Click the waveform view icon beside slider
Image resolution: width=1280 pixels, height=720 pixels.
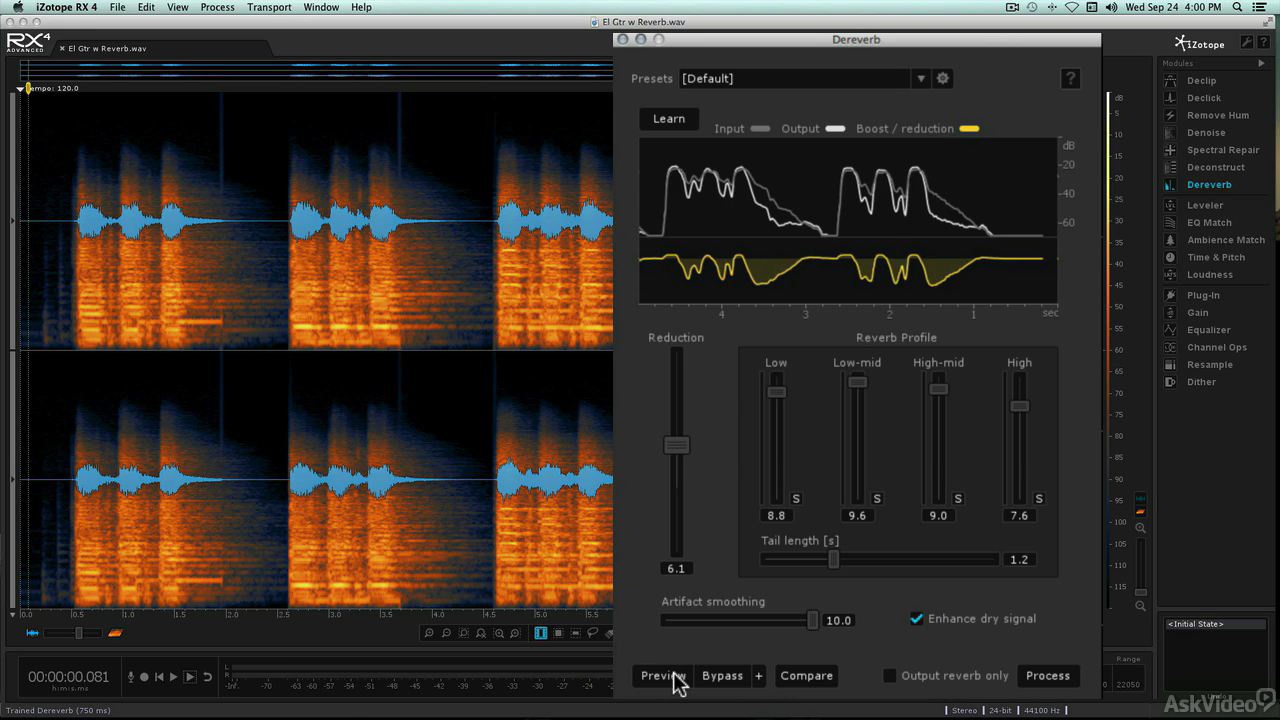pos(33,633)
